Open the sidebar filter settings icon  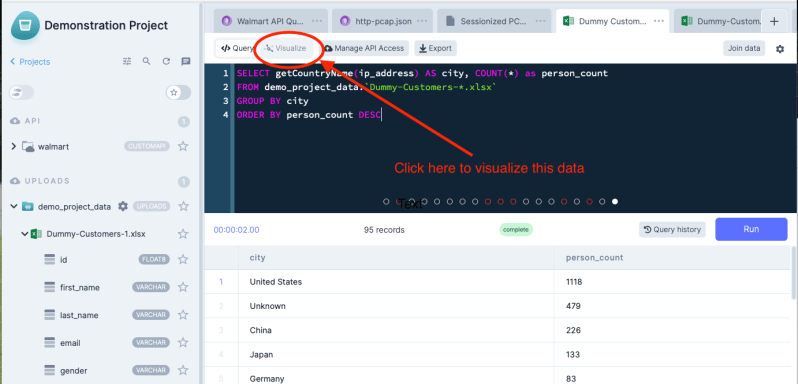click(x=127, y=62)
